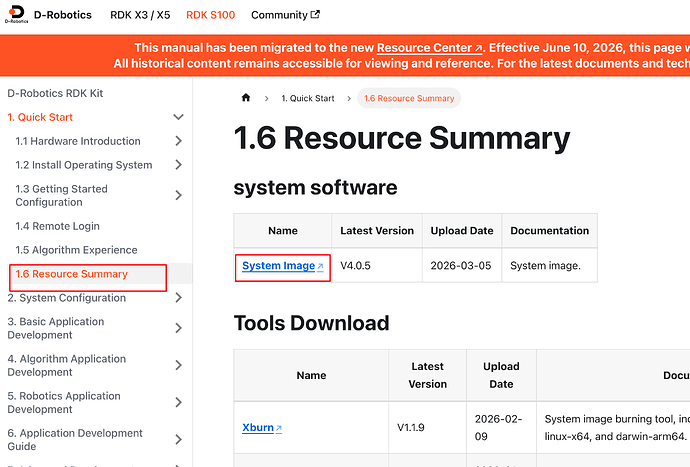Expand 4. Algorithm Application Development chevron
This screenshot has width=690, height=467.
coord(178,365)
